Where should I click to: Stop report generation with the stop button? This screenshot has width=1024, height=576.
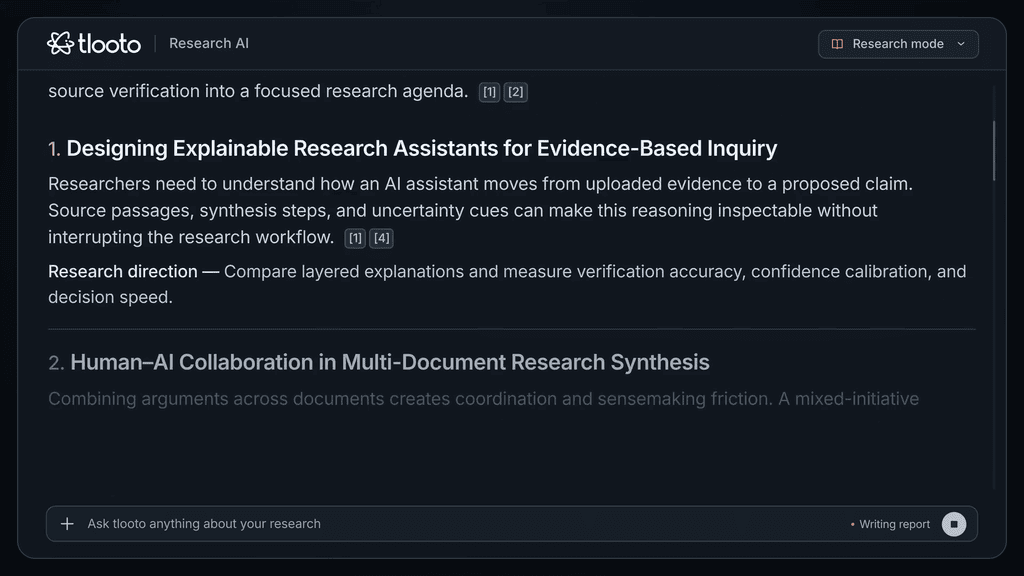(x=953, y=524)
